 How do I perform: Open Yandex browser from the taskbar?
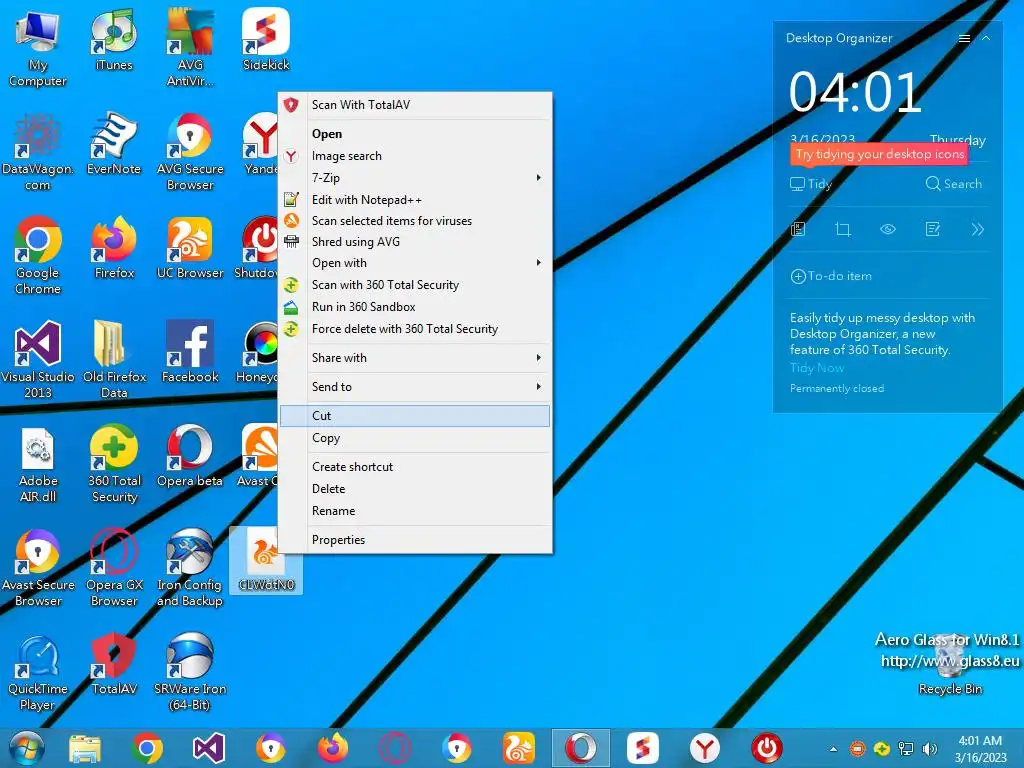pos(705,748)
